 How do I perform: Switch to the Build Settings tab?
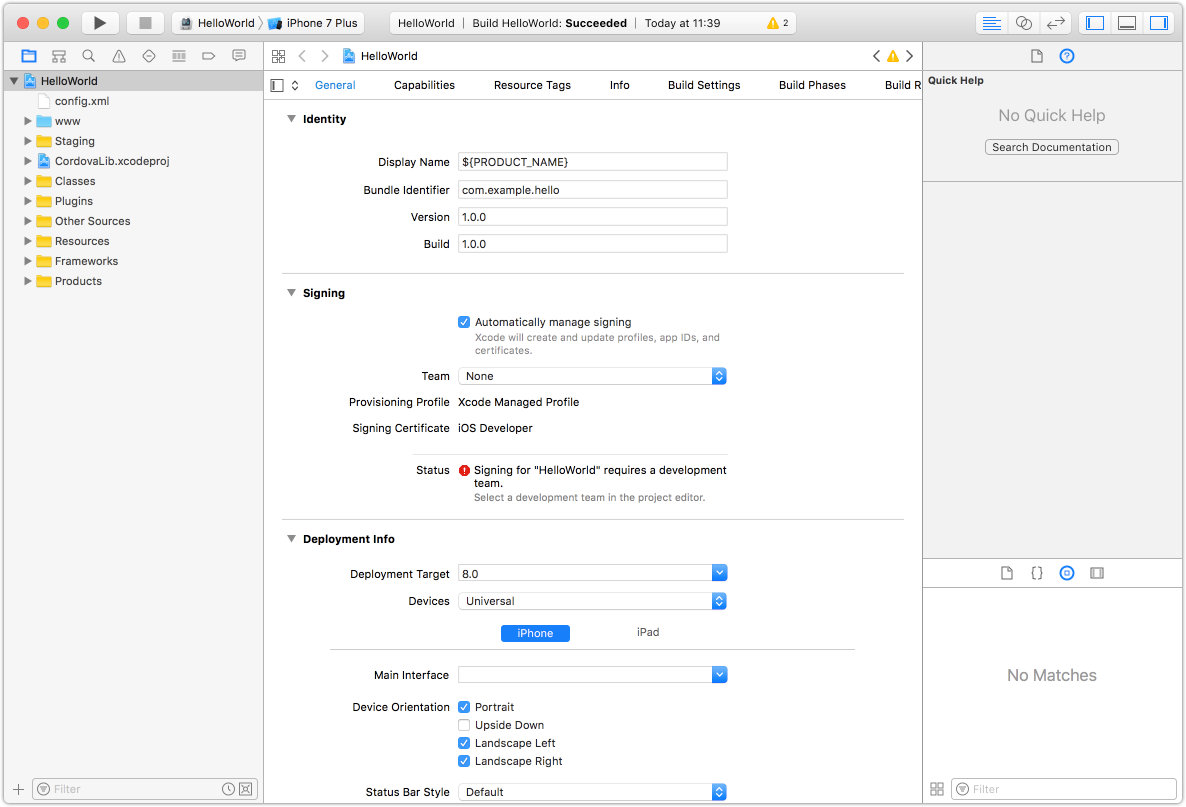coord(704,85)
